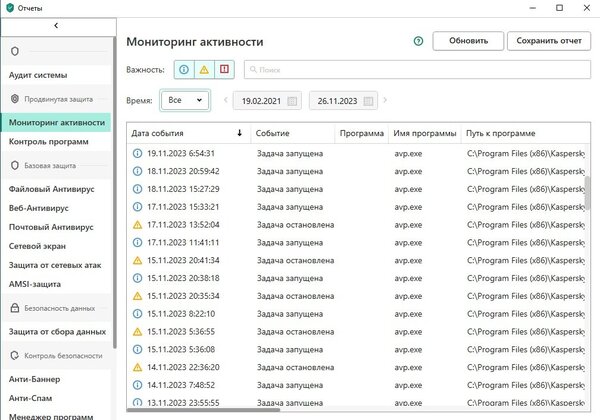
Task: Open Защита от сетевых атак report
Action: tap(55, 265)
